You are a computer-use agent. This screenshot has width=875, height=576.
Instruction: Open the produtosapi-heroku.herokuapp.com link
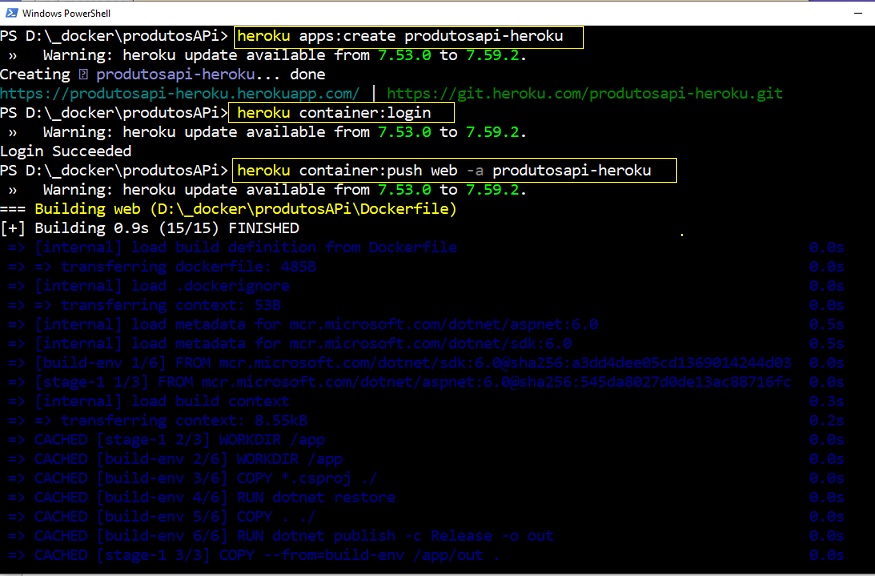click(x=180, y=93)
